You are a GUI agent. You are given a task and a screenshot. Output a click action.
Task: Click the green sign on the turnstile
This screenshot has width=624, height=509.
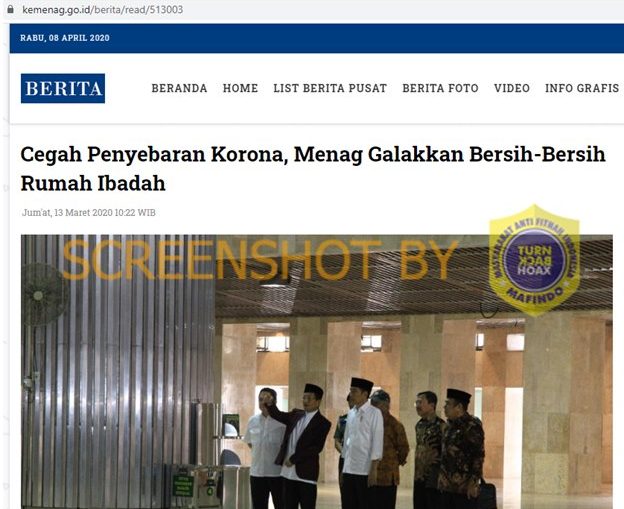click(x=183, y=486)
